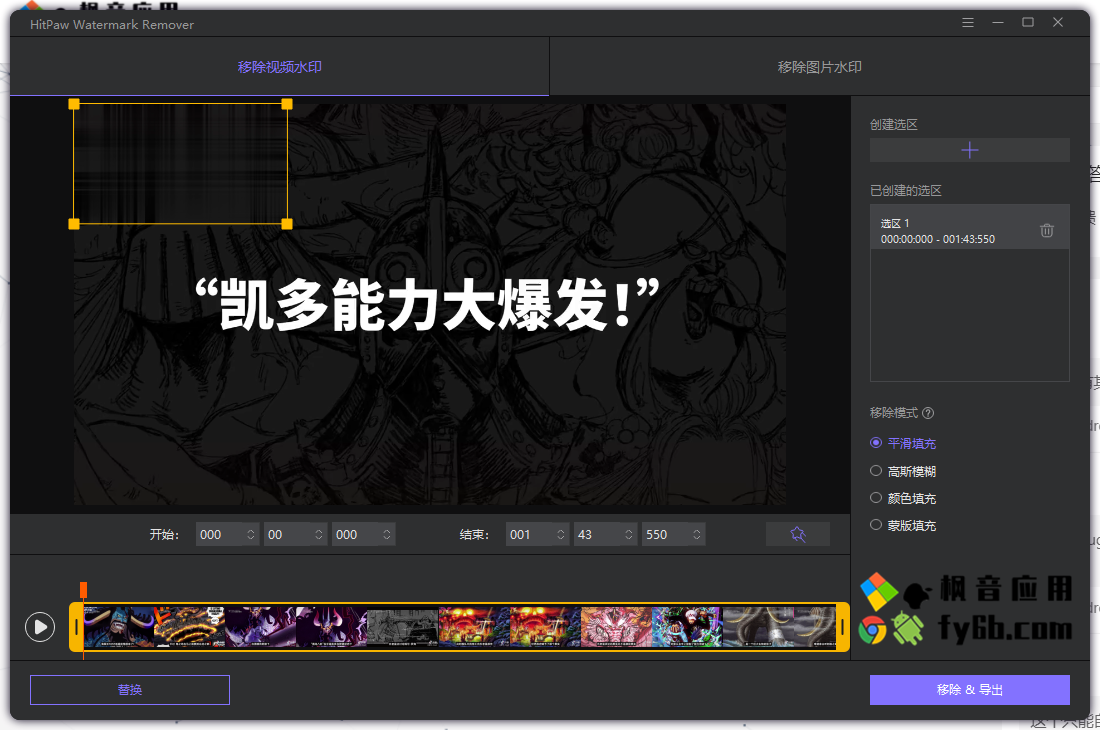Switch to 移除图片水印 tab
This screenshot has width=1100, height=730.
819,67
